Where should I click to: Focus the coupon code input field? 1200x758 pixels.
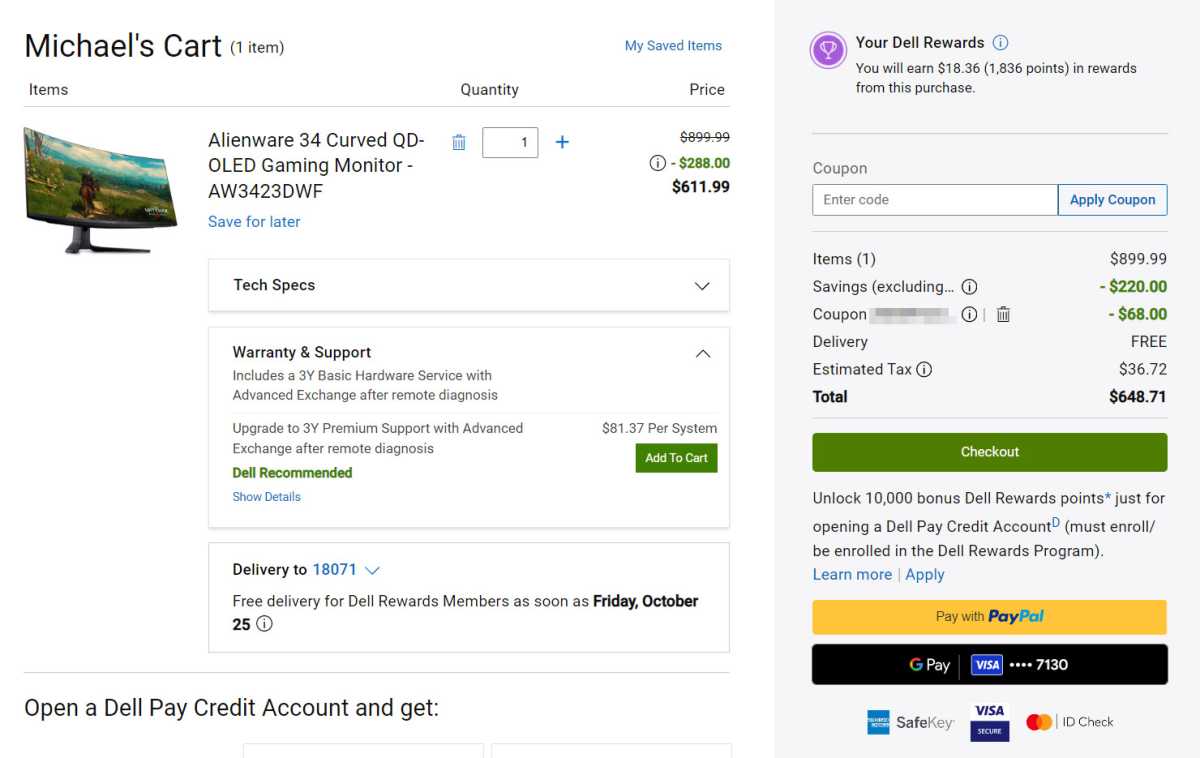tap(935, 200)
